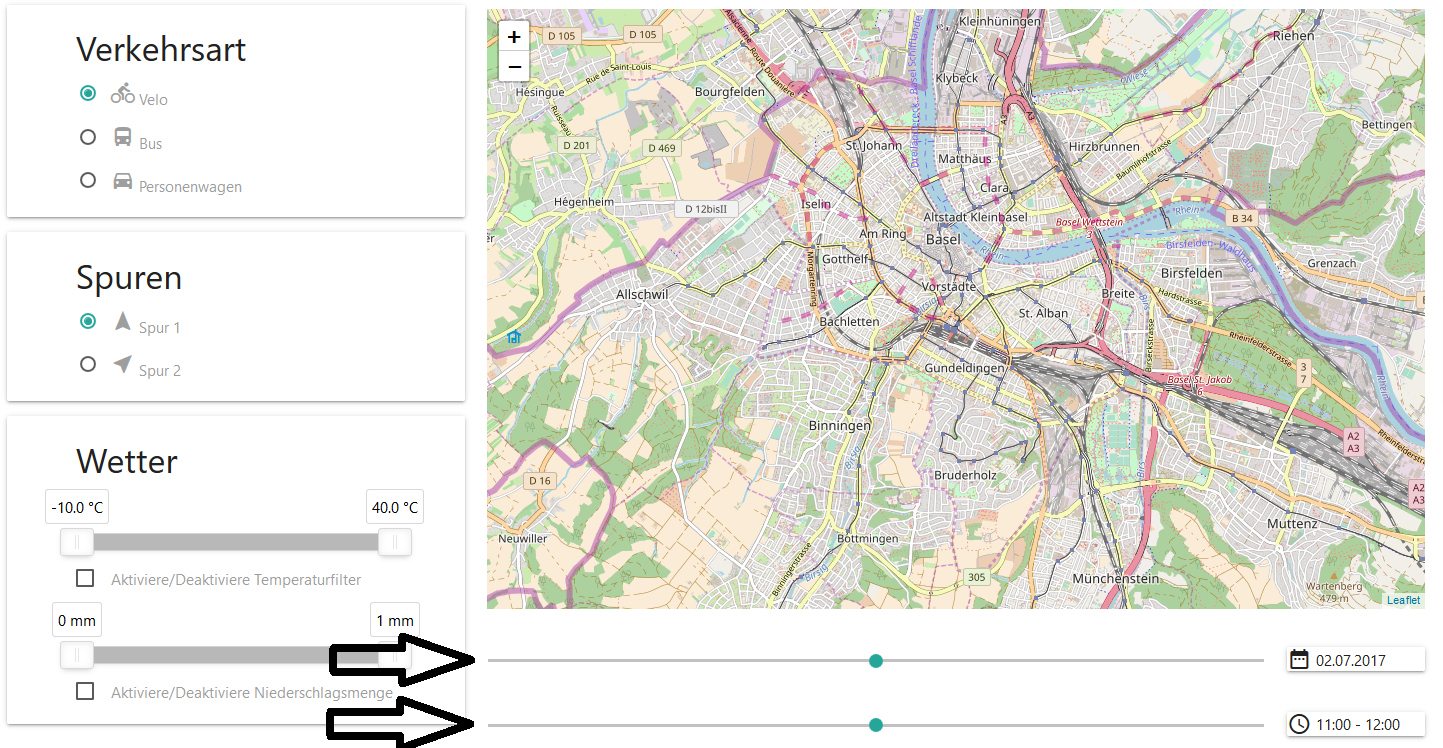Viewport: 1443px width, 748px height.
Task: Open the Leaflet attribution link
Action: point(1402,600)
